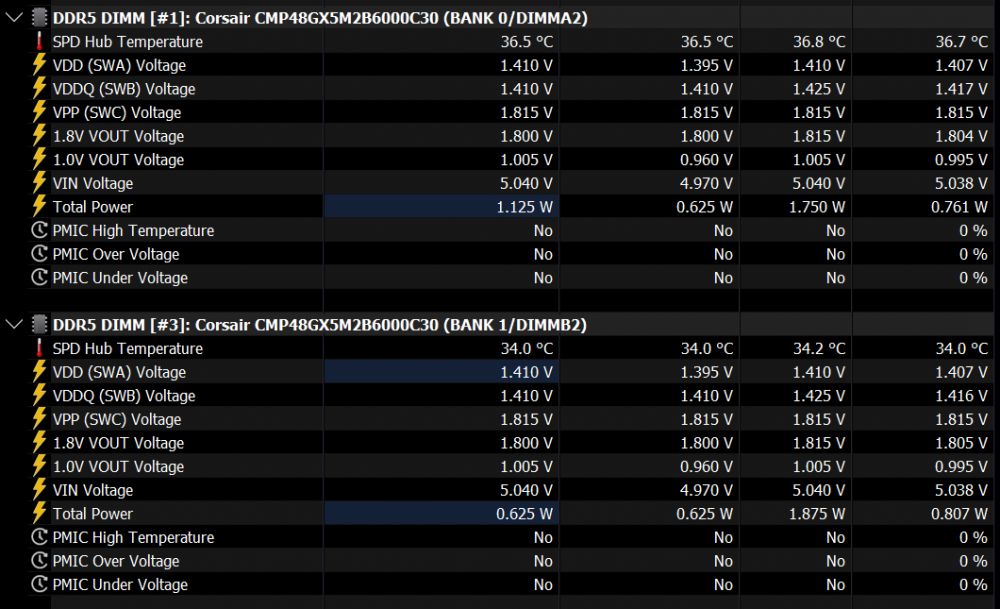Select the 36.8 °C maximum temperature value

819,41
